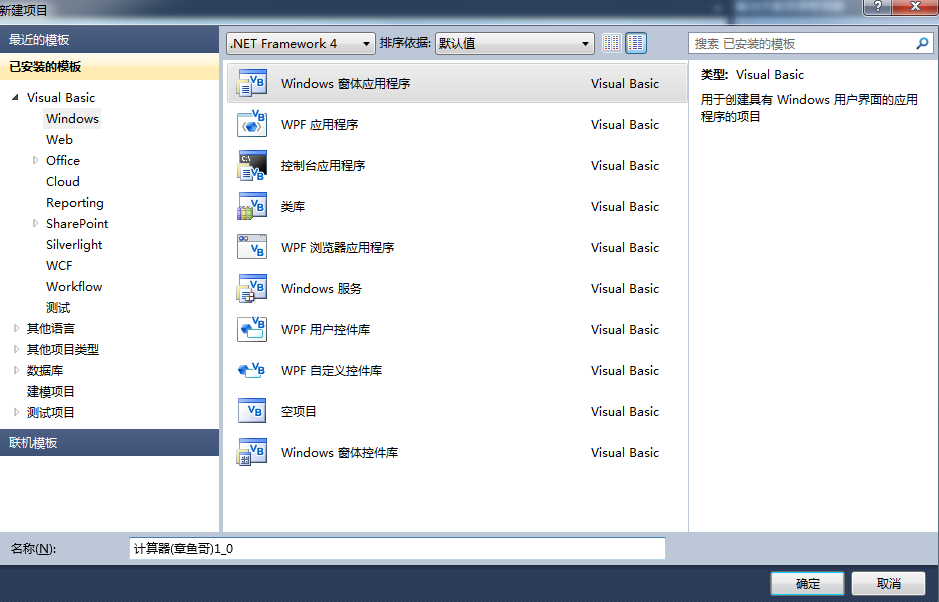The width and height of the screenshot is (939, 602).
Task: Select the Workflow category
Action: [74, 286]
